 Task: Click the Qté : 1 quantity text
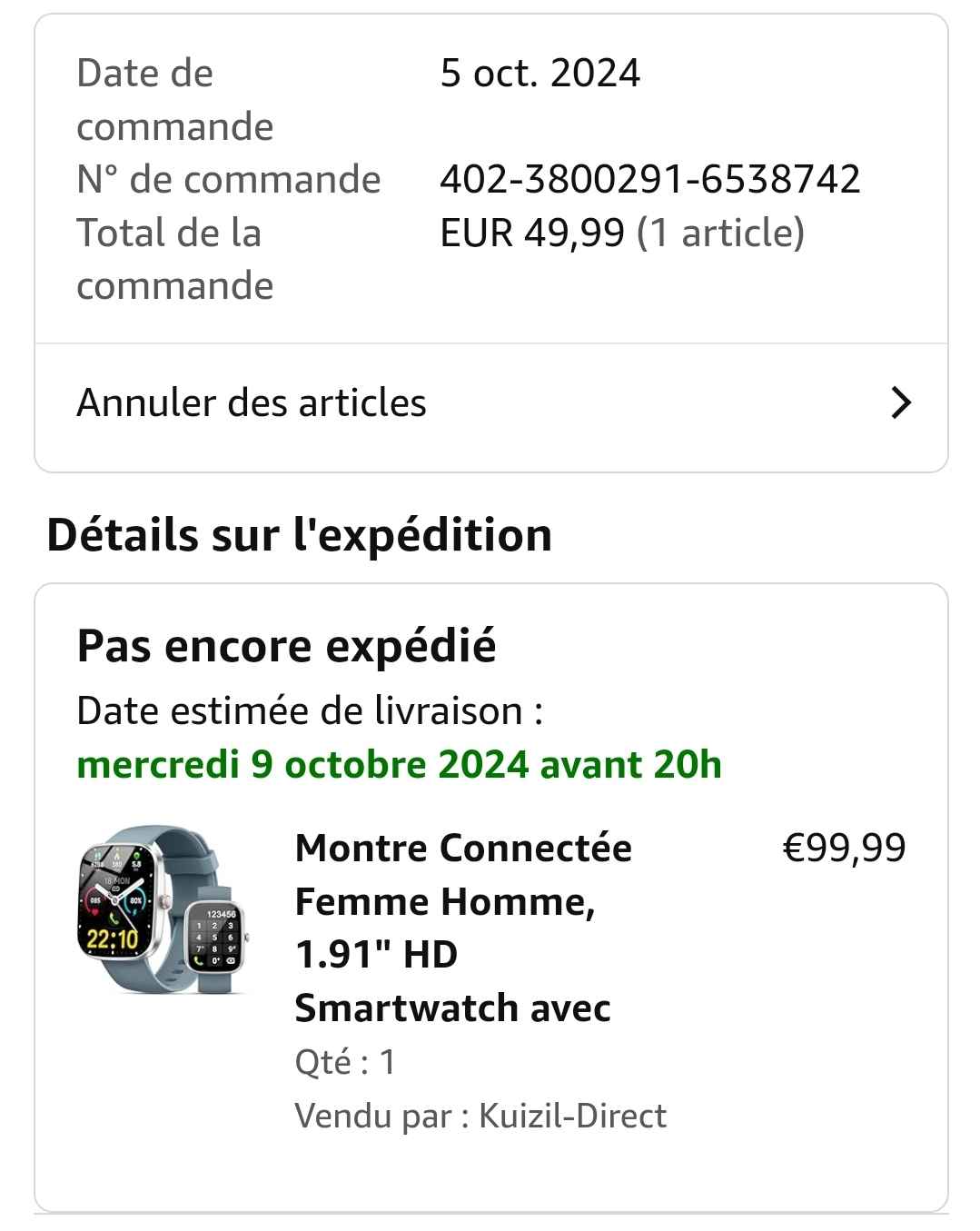(x=345, y=1061)
